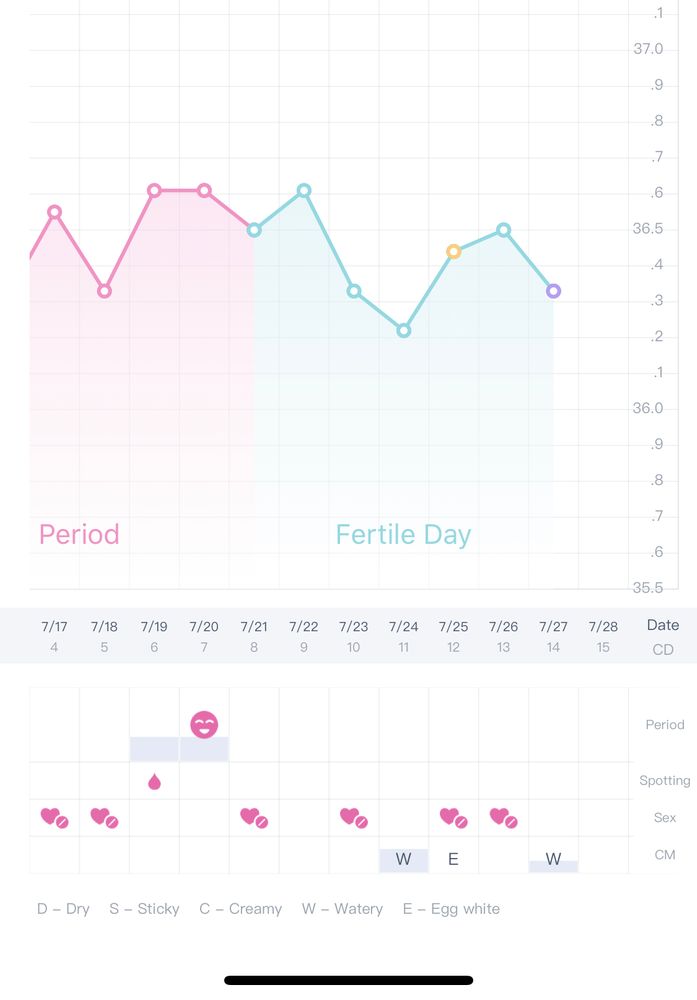
Task: Select the sex heart icon on 7/23
Action: click(354, 818)
